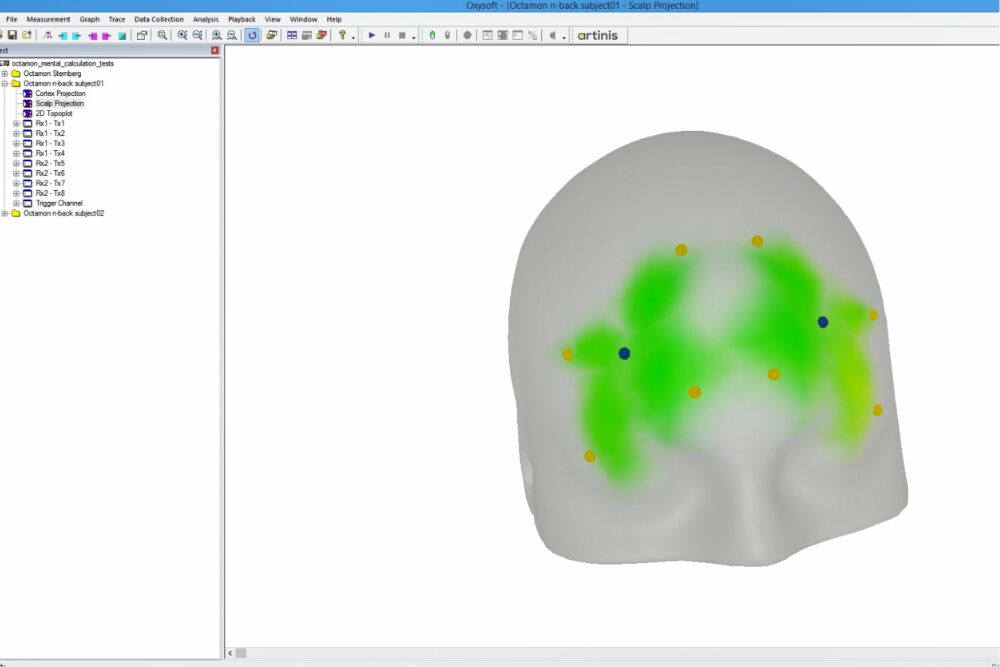Click the percent icon in toolbar
This screenshot has width=1000, height=667.
click(532, 35)
